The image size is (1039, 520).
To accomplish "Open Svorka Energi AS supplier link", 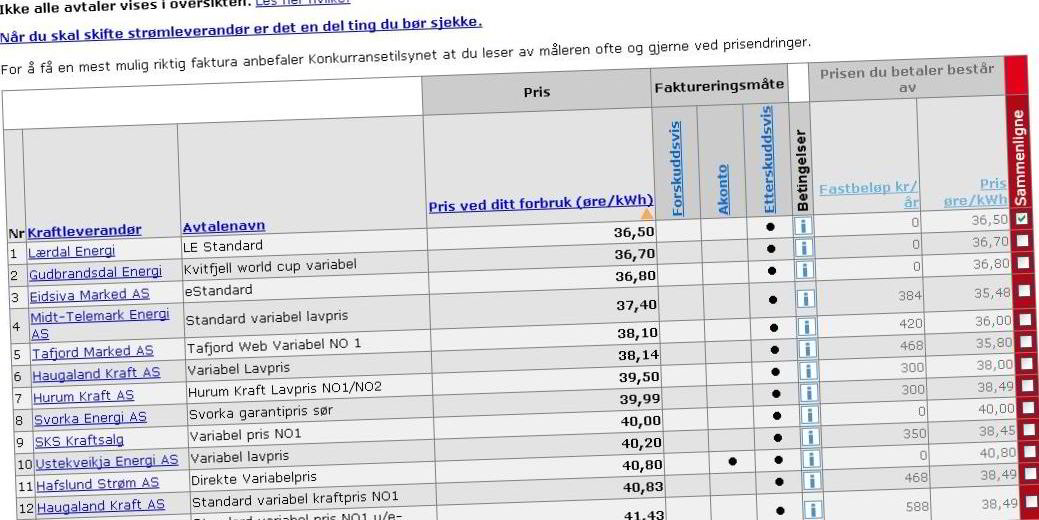I will [90, 419].
